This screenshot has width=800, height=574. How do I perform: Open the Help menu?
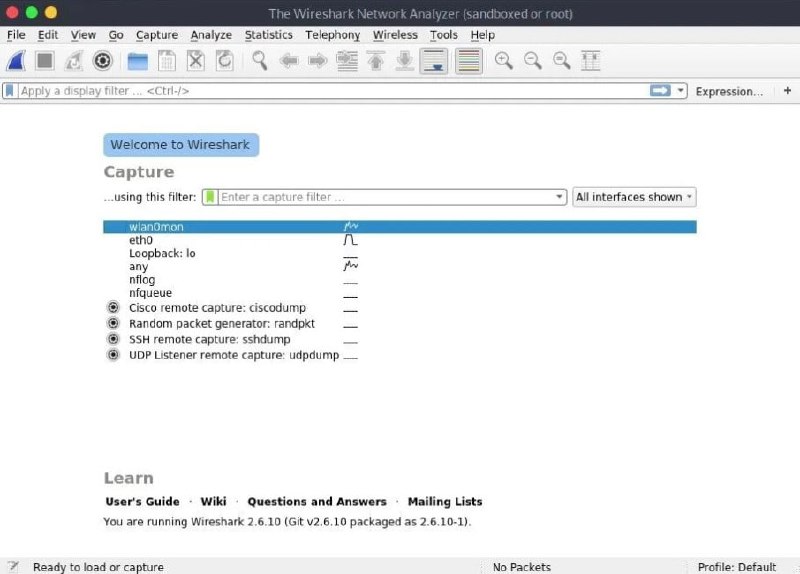[x=483, y=35]
